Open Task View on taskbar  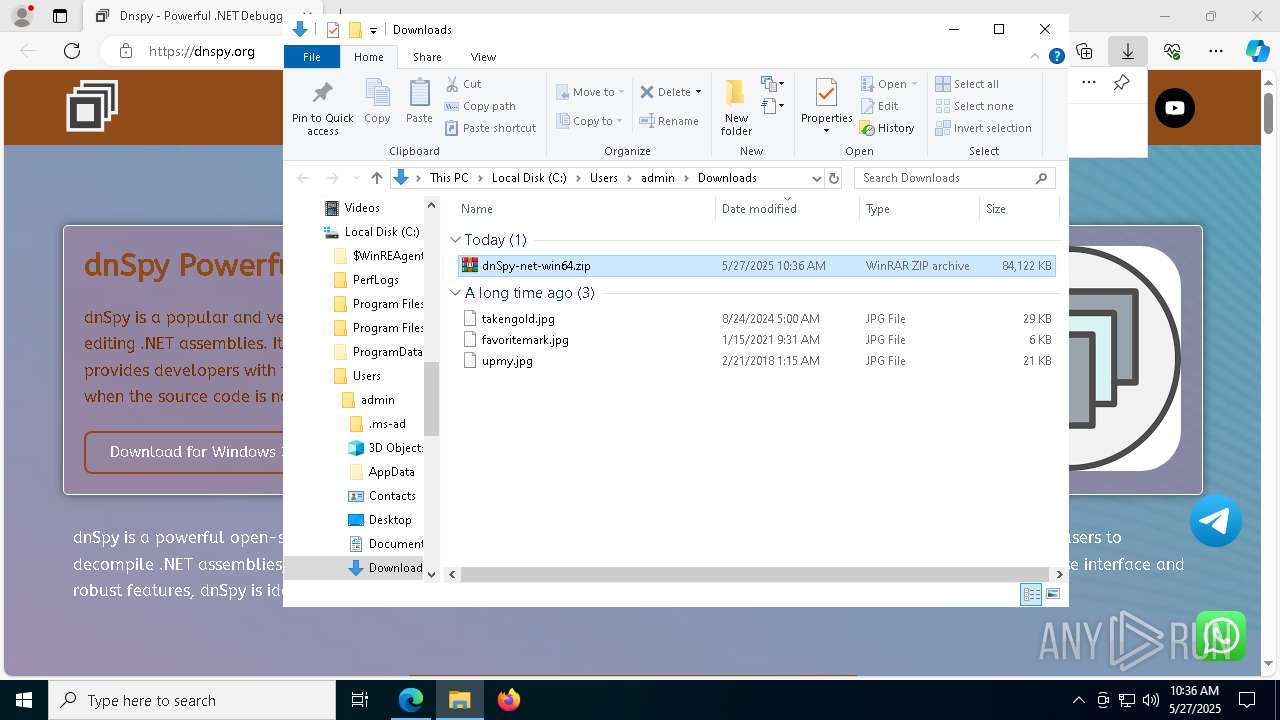point(360,700)
